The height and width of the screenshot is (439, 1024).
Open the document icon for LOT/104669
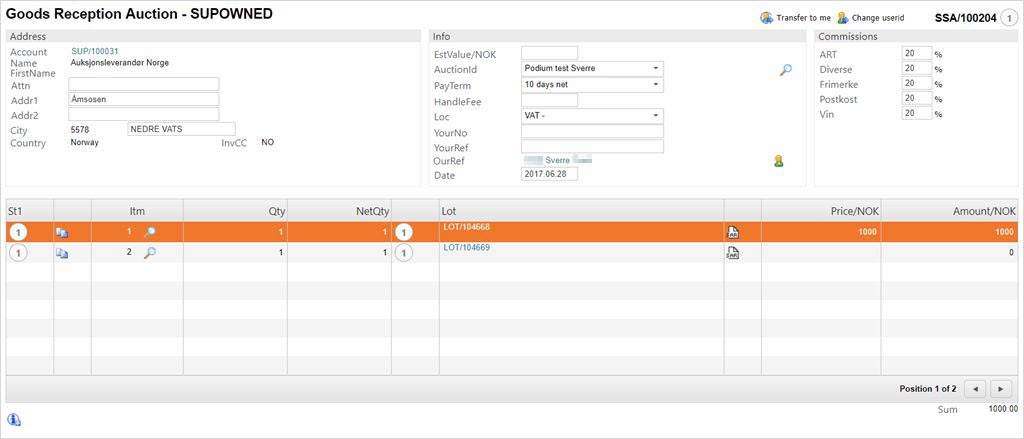pos(733,253)
